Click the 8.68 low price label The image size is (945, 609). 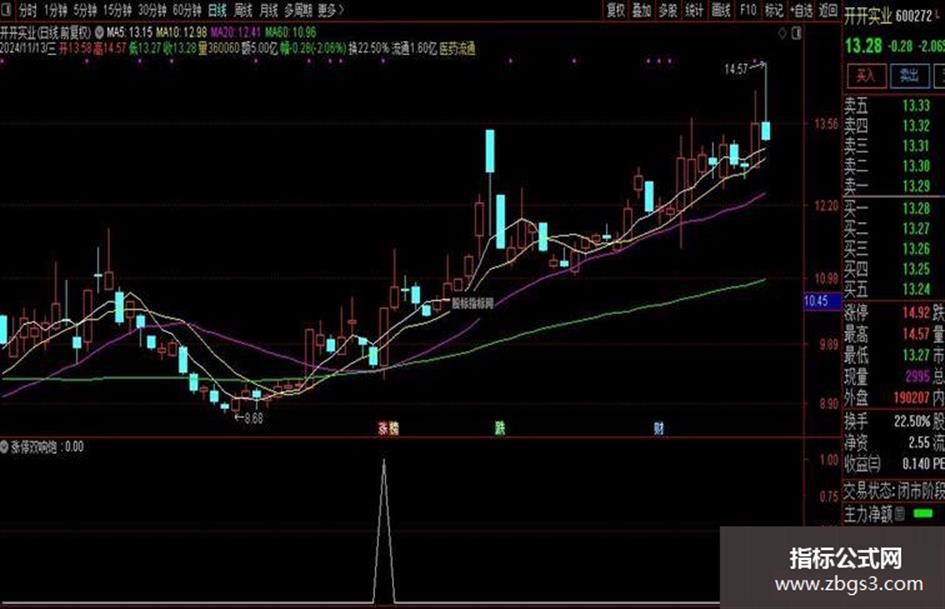[x=253, y=418]
